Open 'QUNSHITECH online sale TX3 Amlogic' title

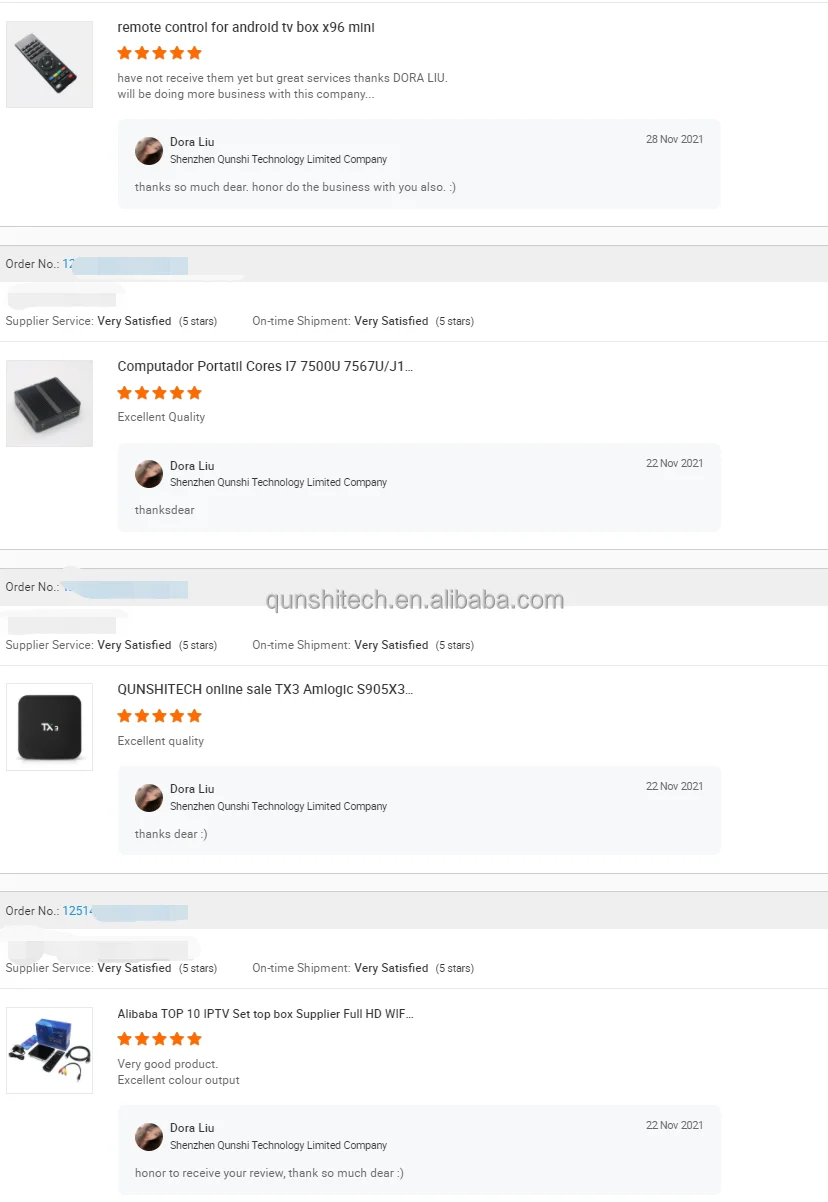tap(265, 690)
